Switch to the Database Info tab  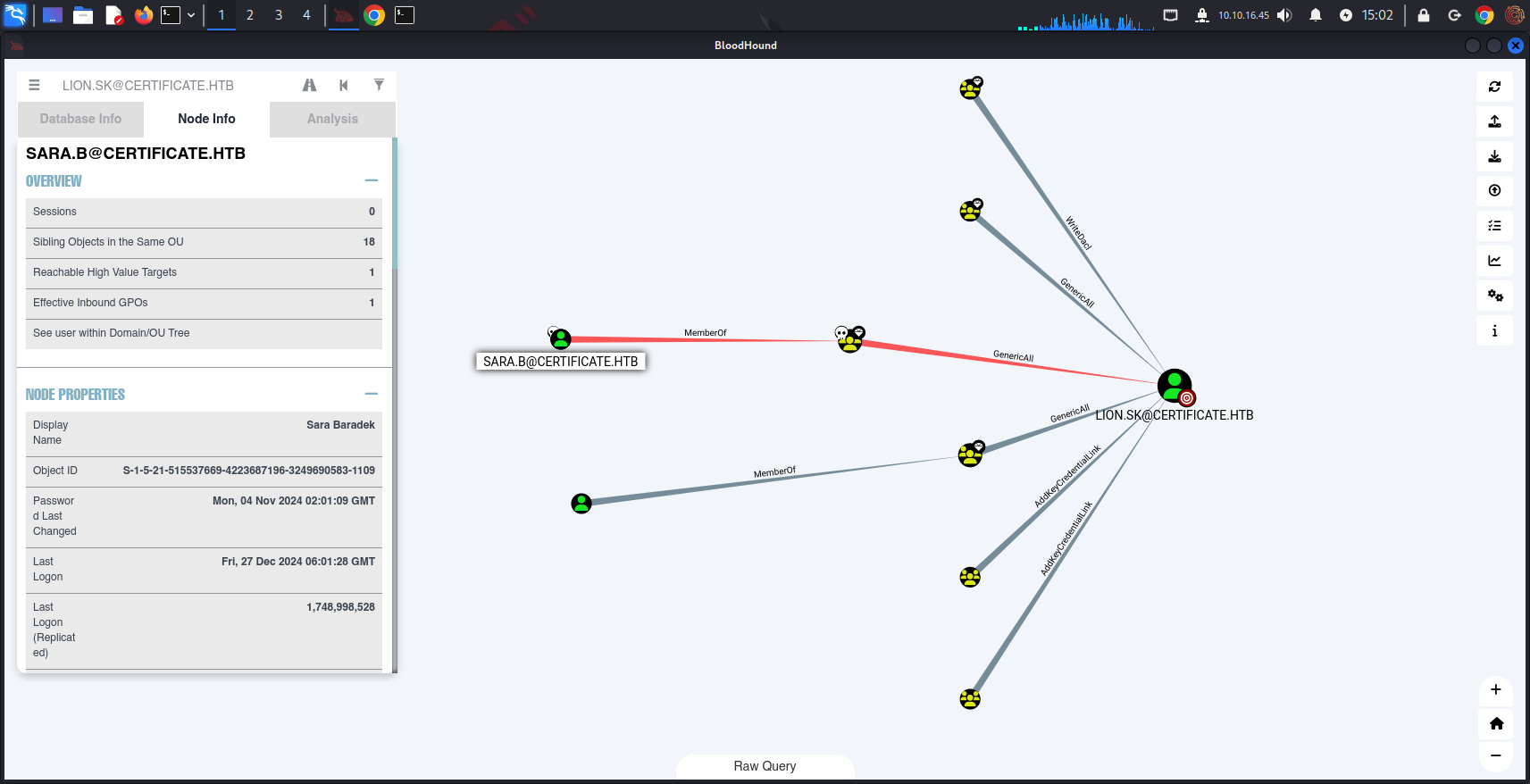coord(80,119)
